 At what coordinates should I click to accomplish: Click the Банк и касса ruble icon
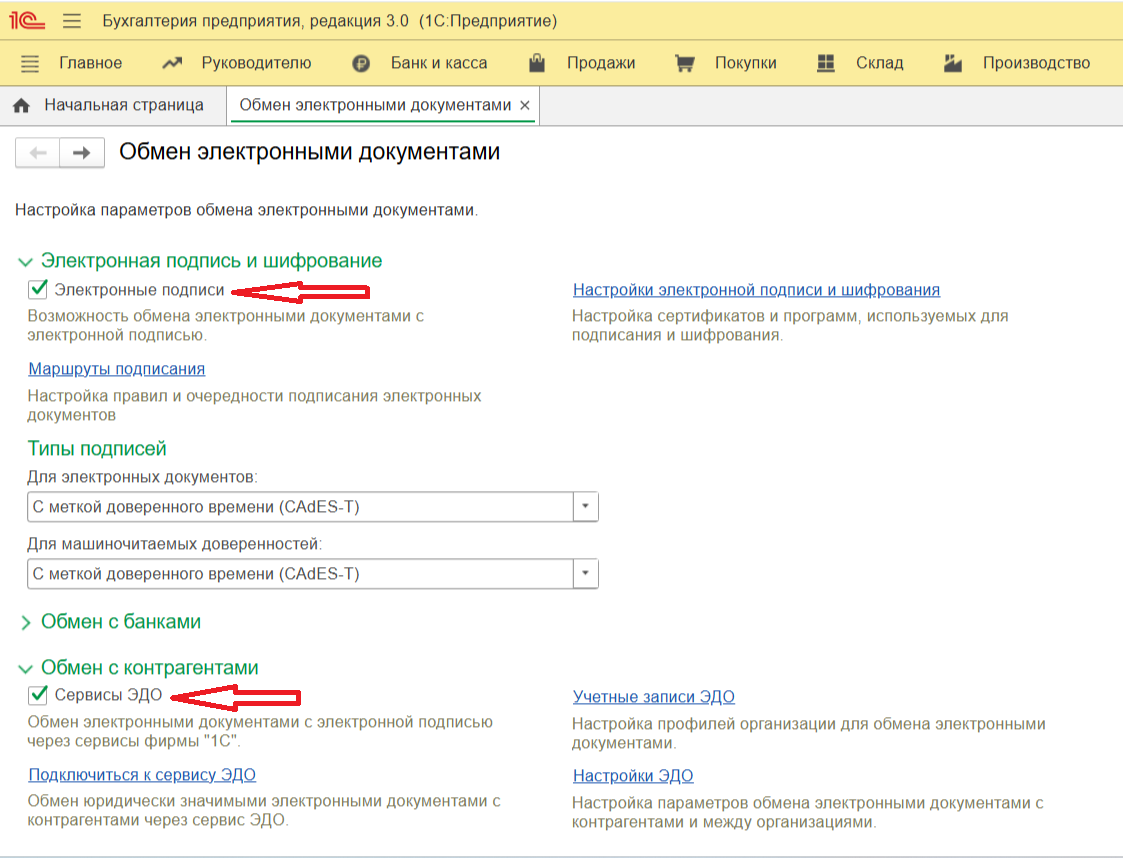tap(361, 63)
